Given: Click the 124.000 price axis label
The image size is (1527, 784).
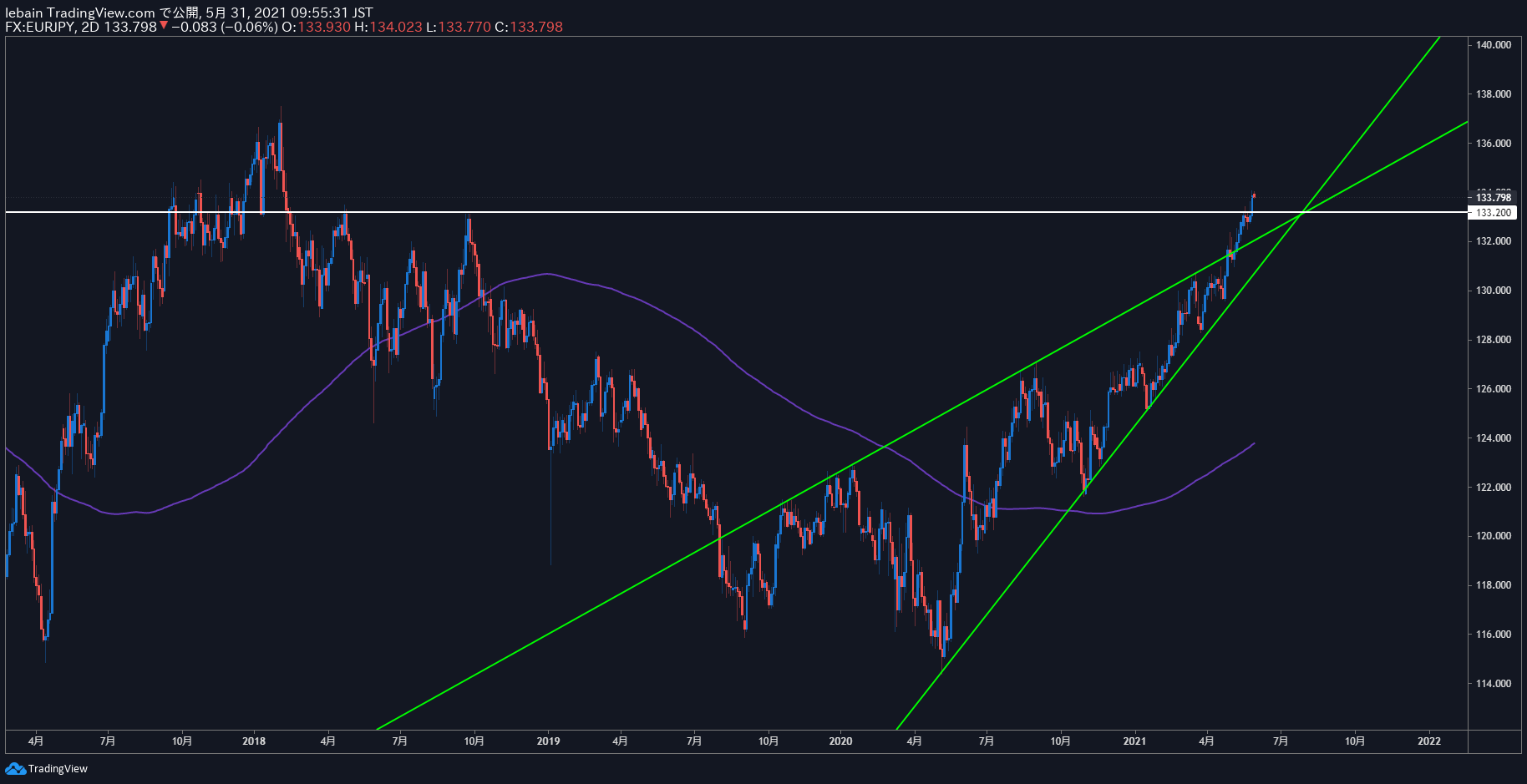Looking at the screenshot, I should [x=1493, y=438].
